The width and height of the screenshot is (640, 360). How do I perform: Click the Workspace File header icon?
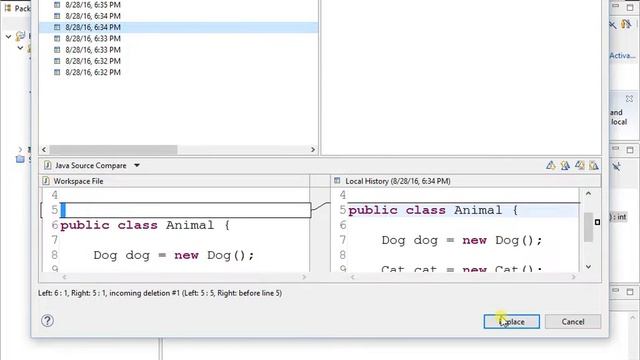pos(46,181)
